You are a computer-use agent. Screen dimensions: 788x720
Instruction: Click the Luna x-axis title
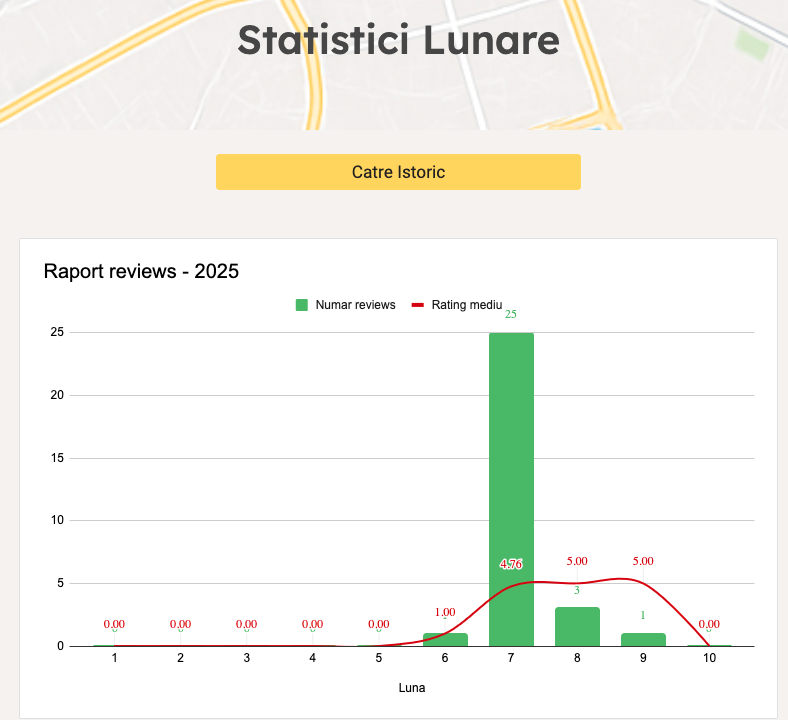pyautogui.click(x=412, y=688)
